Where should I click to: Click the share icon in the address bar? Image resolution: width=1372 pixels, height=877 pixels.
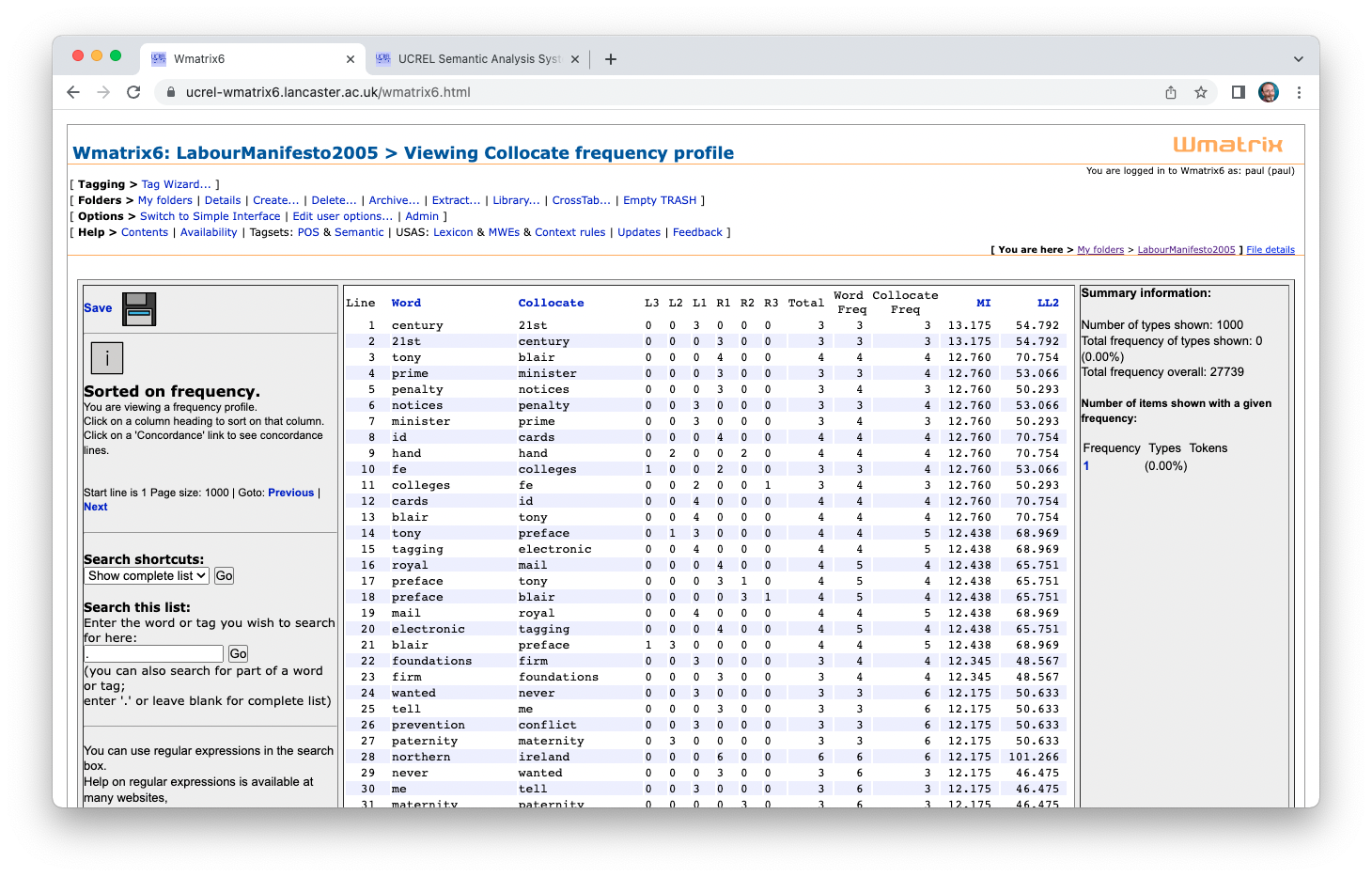(x=1171, y=92)
